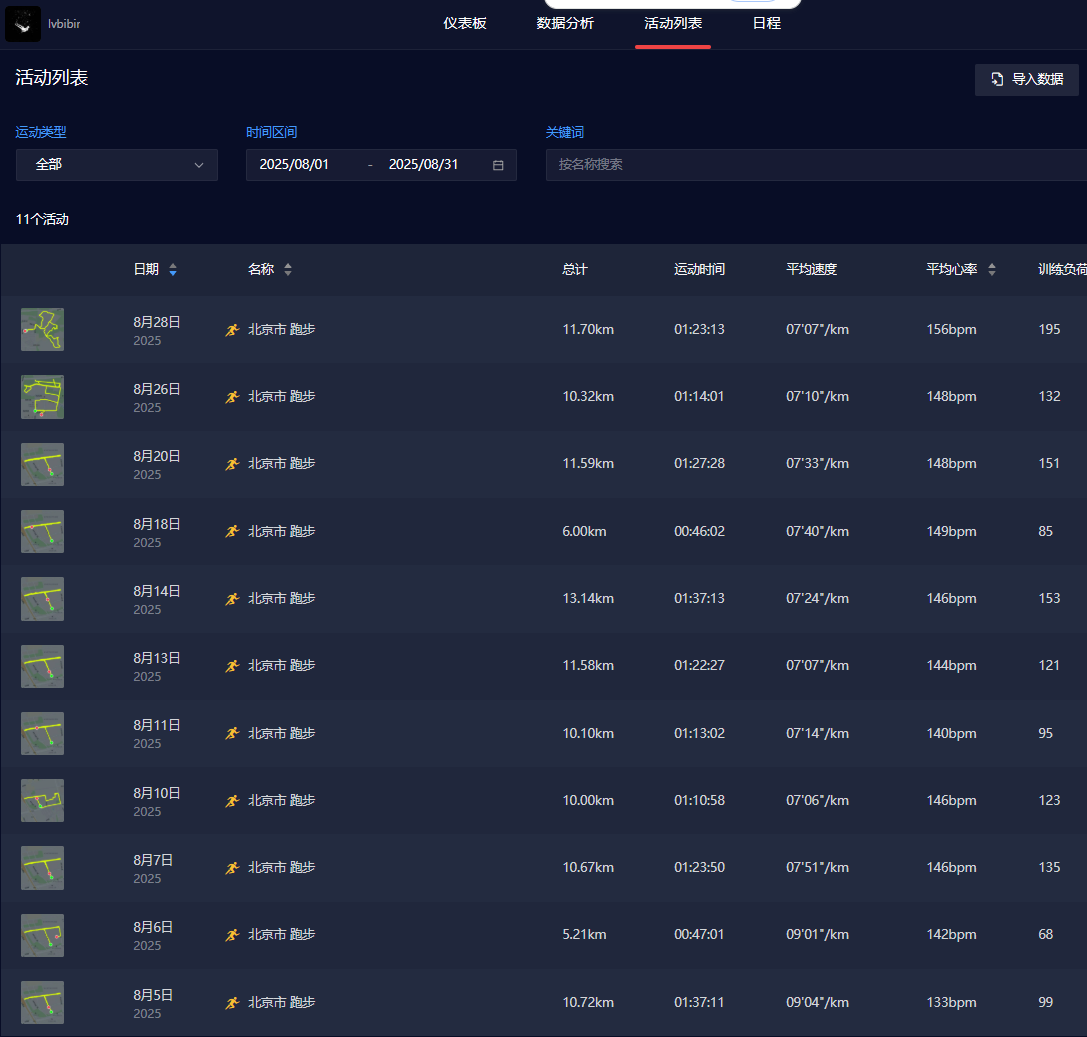This screenshot has height=1037, width=1087.
Task: Click the 按名称搜索 keyword search field
Action: coord(815,165)
